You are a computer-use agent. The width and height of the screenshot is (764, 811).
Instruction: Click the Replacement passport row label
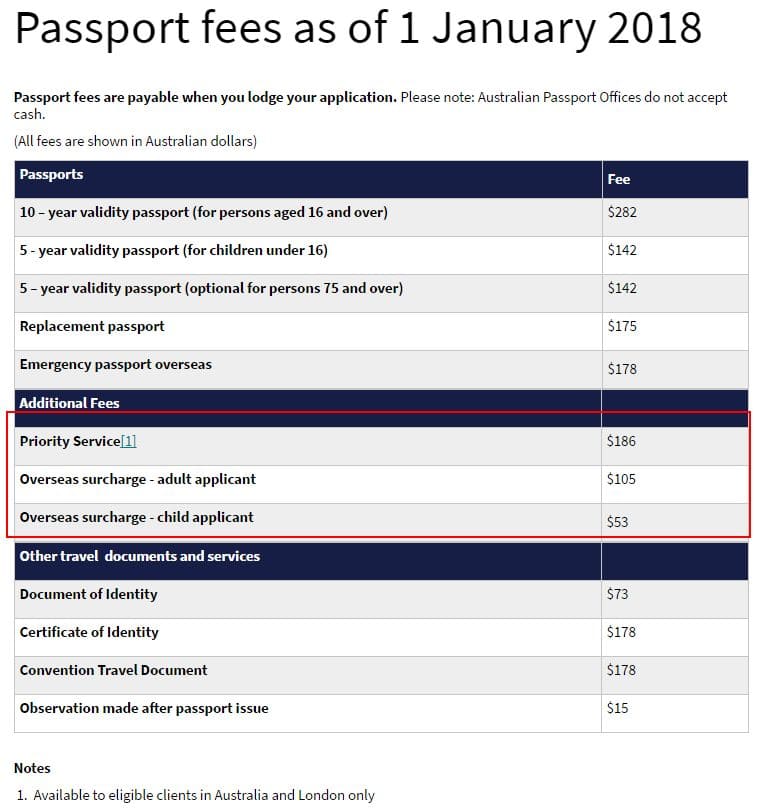[92, 326]
